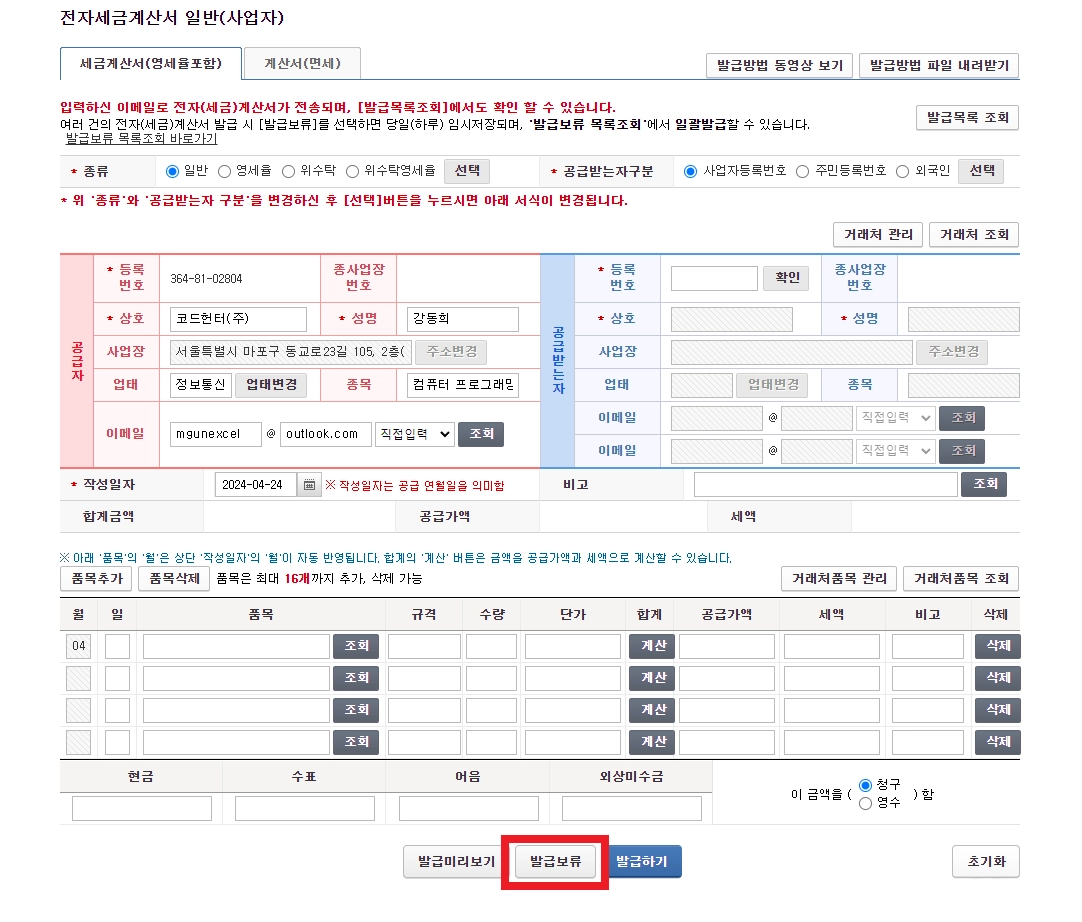
Task: Switch to the 계산서(면세) tab
Action: pos(302,63)
